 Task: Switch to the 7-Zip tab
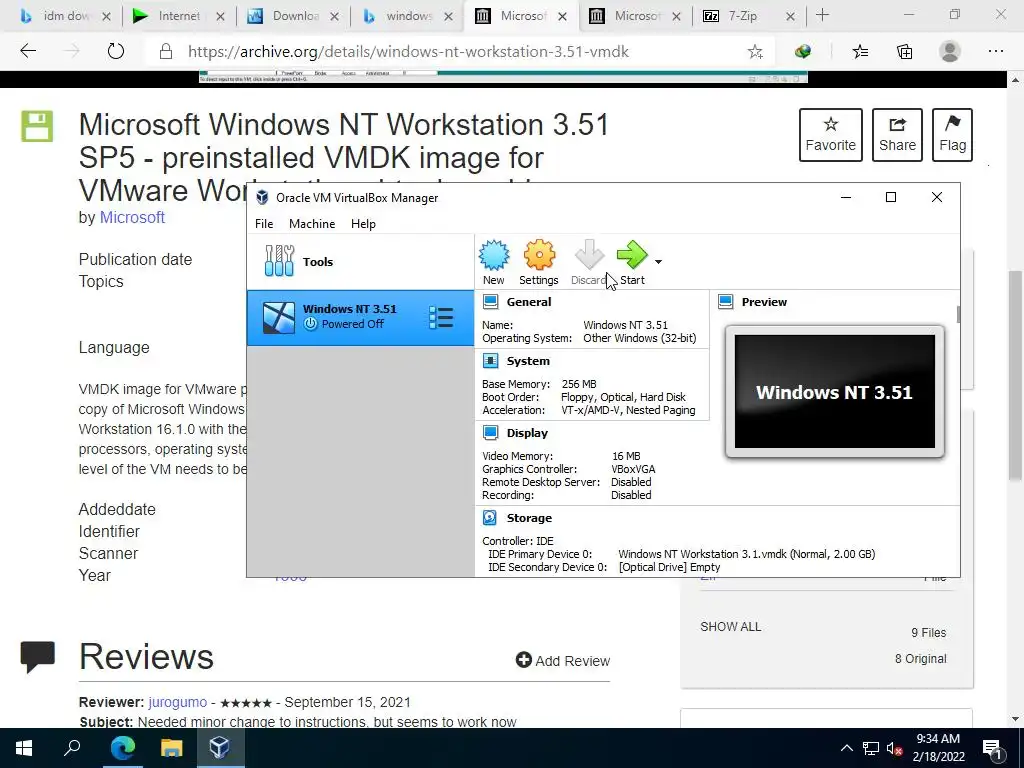point(743,16)
